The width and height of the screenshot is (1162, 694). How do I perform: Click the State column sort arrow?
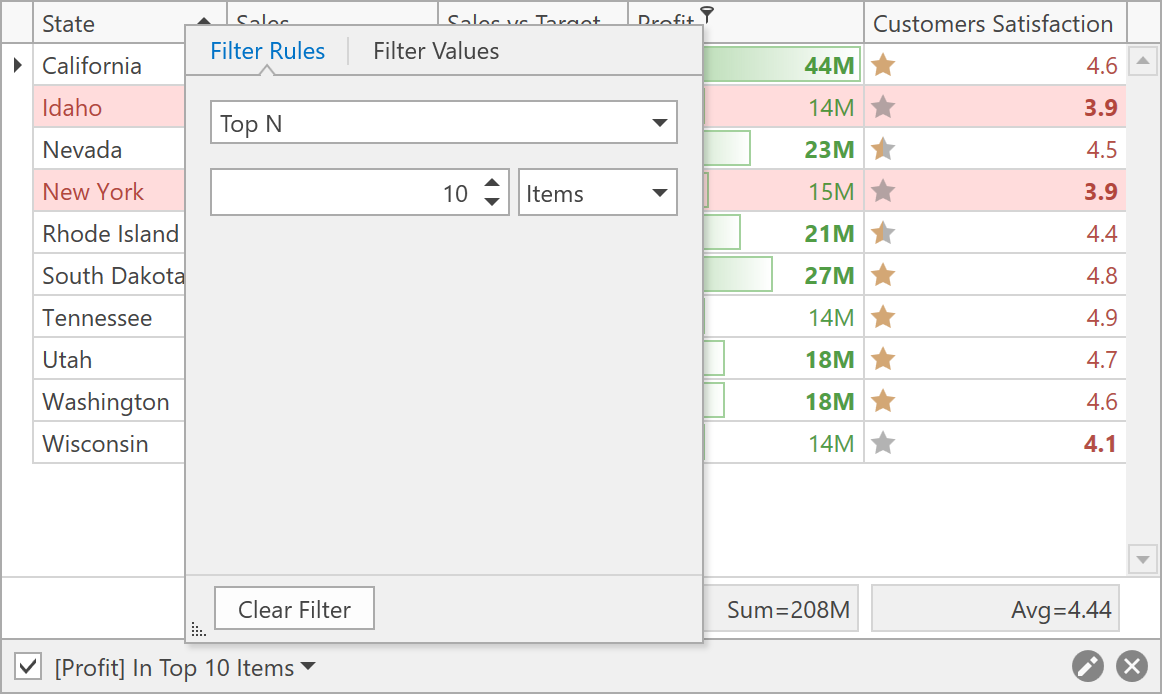(x=204, y=22)
